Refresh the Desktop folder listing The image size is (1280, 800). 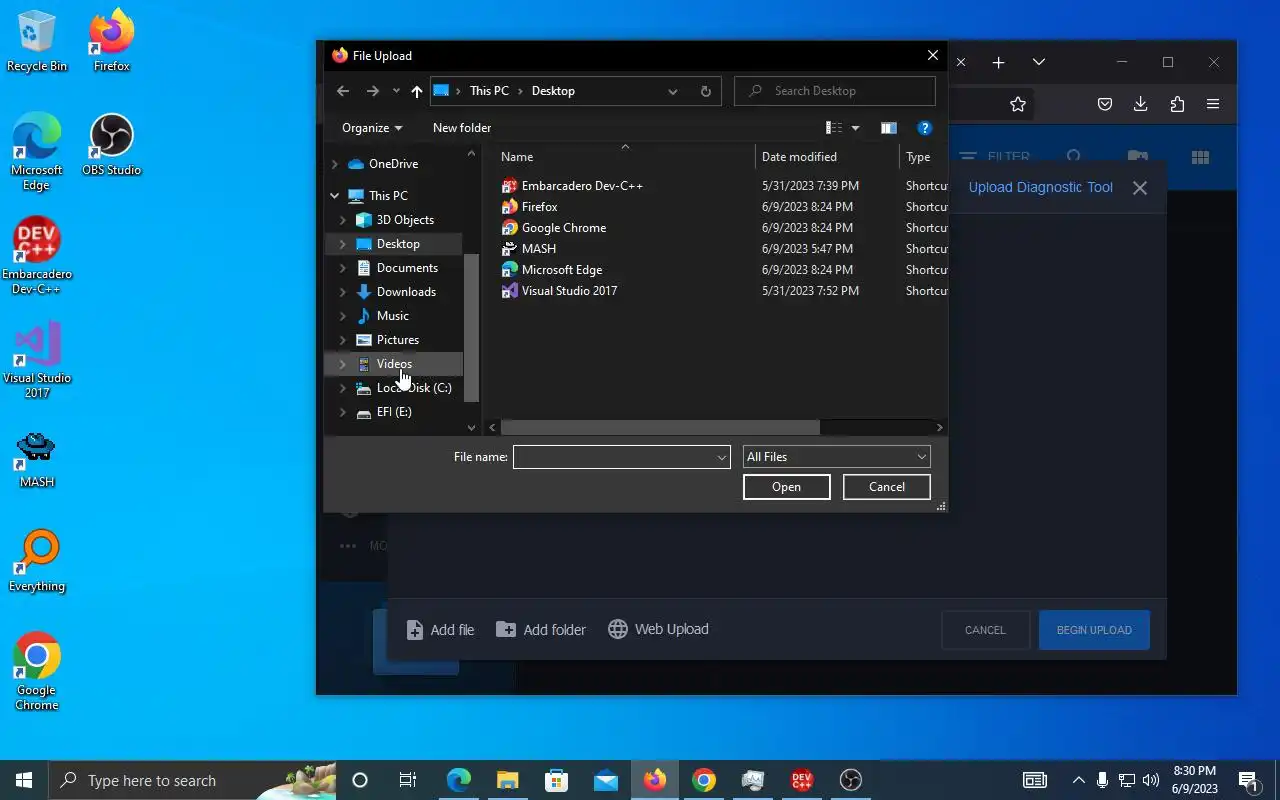tap(705, 91)
